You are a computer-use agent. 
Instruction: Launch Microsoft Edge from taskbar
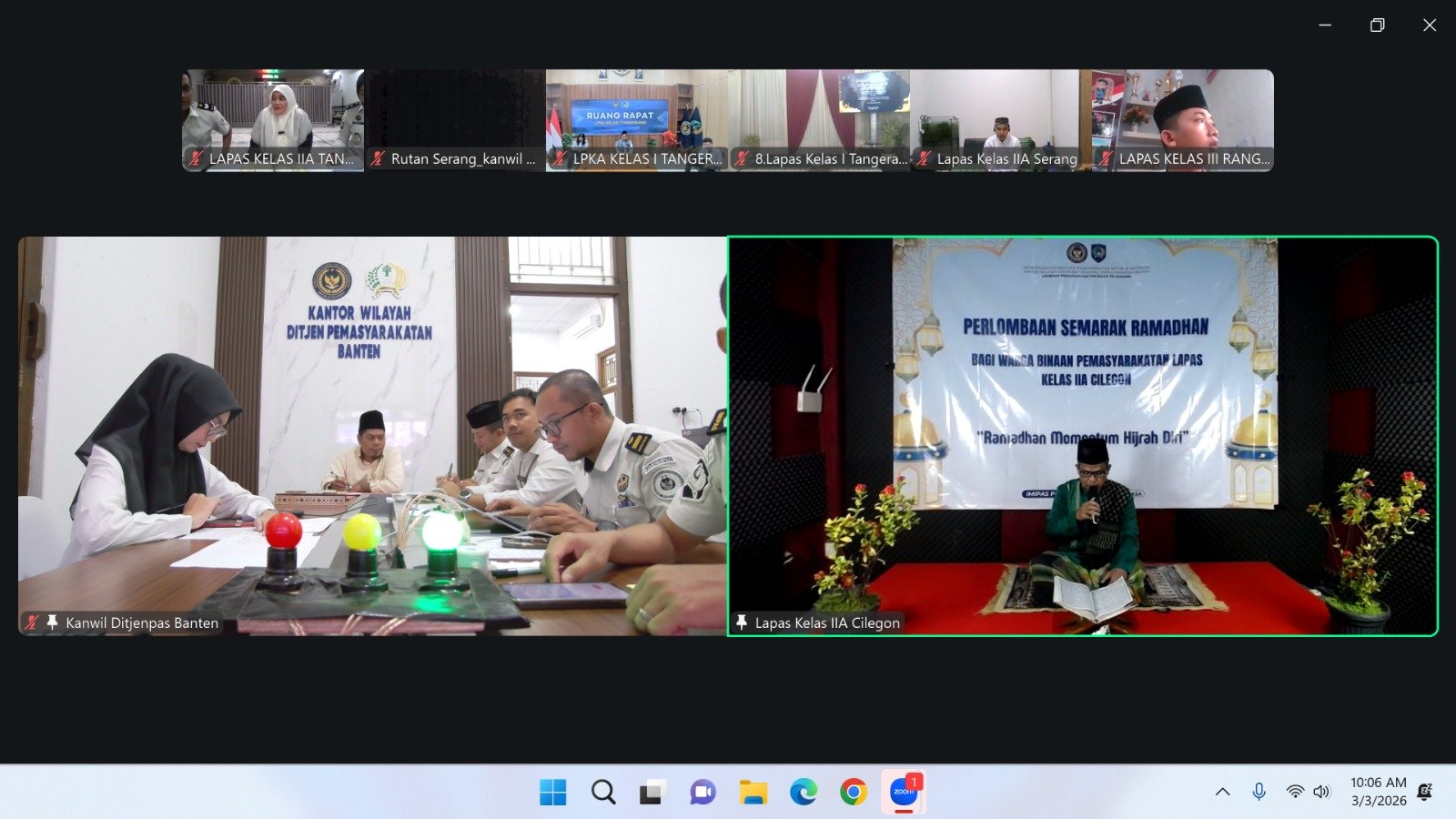pos(803,793)
